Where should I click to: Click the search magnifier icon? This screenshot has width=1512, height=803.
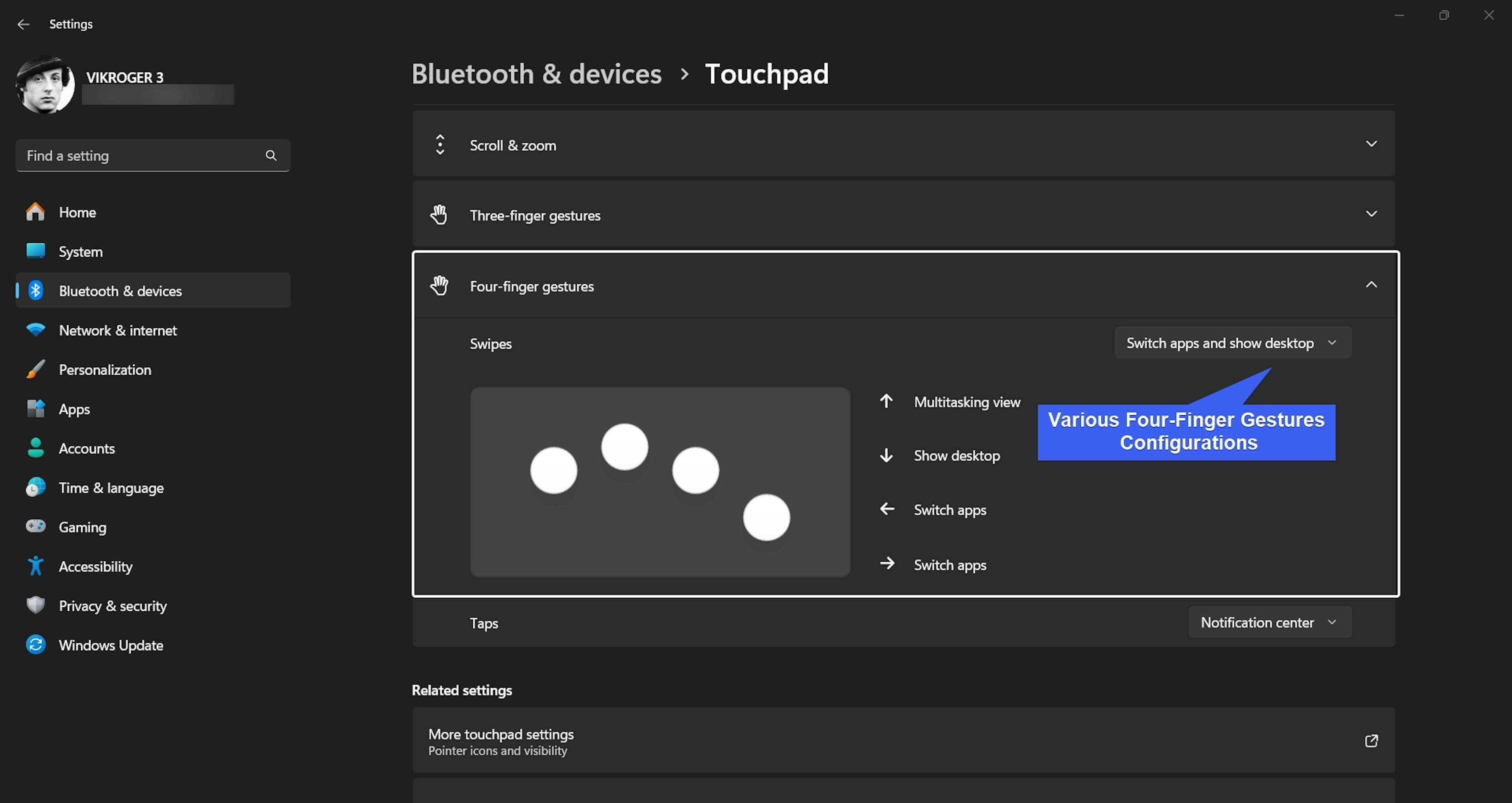click(x=271, y=155)
